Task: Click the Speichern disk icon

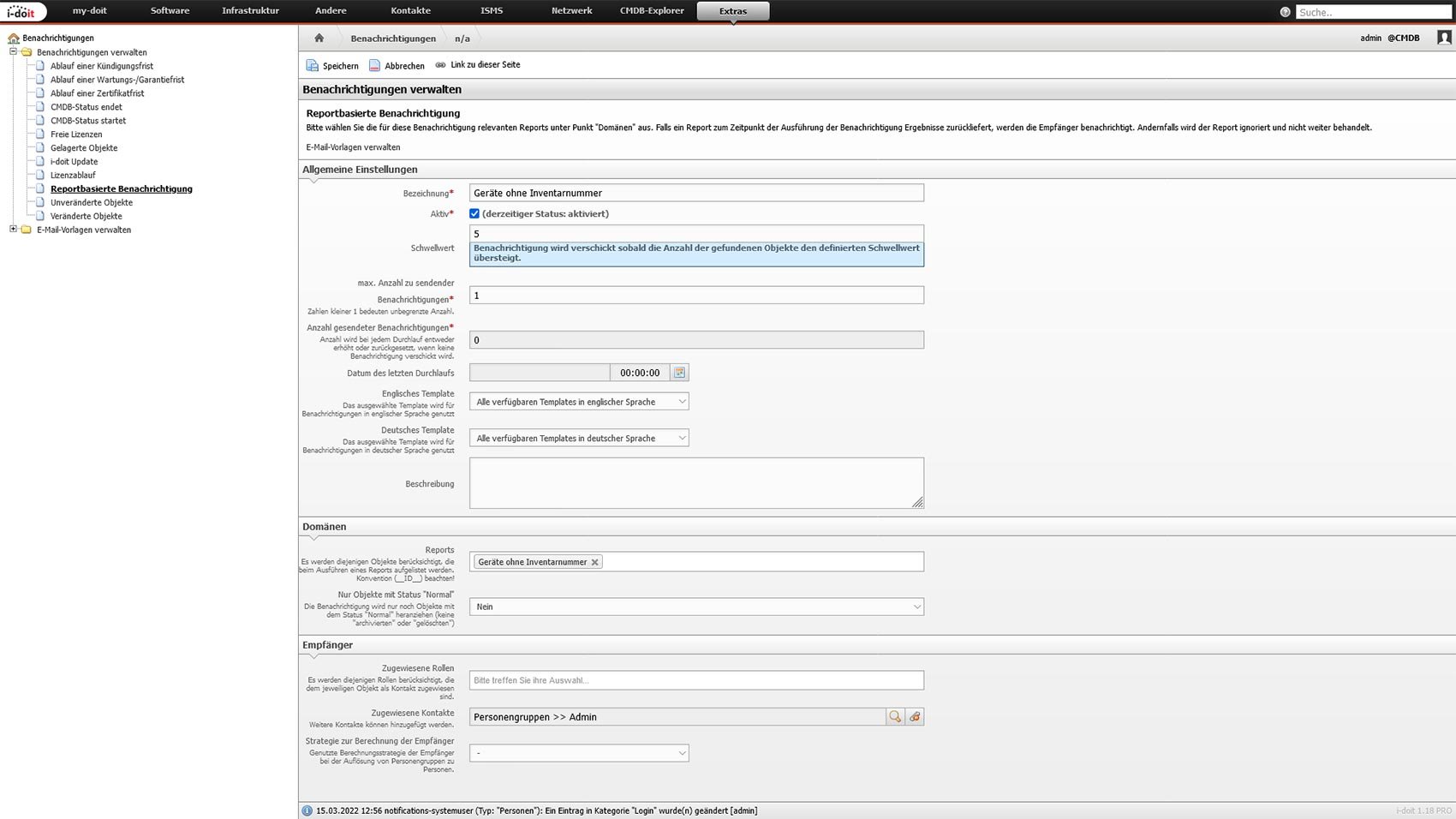Action: click(312, 65)
